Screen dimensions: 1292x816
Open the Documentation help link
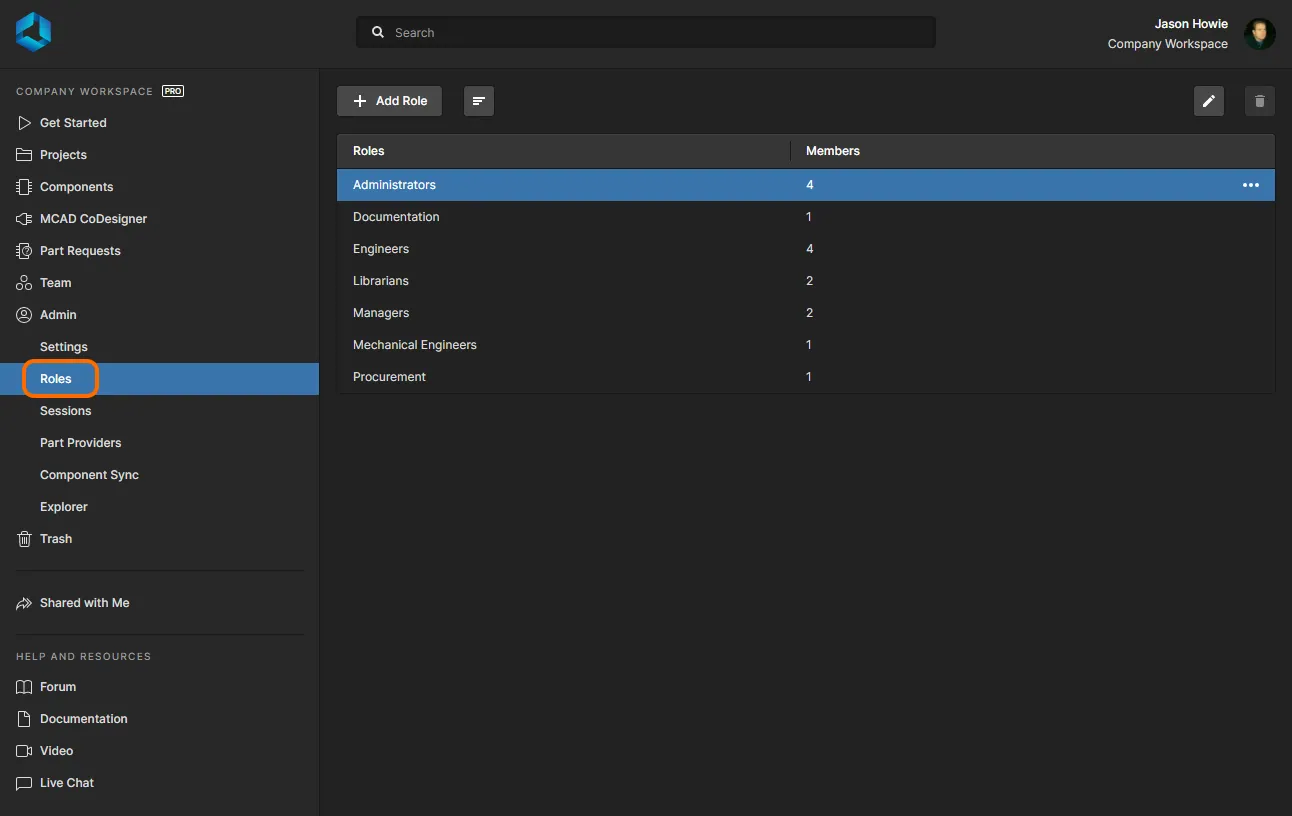[x=83, y=719]
